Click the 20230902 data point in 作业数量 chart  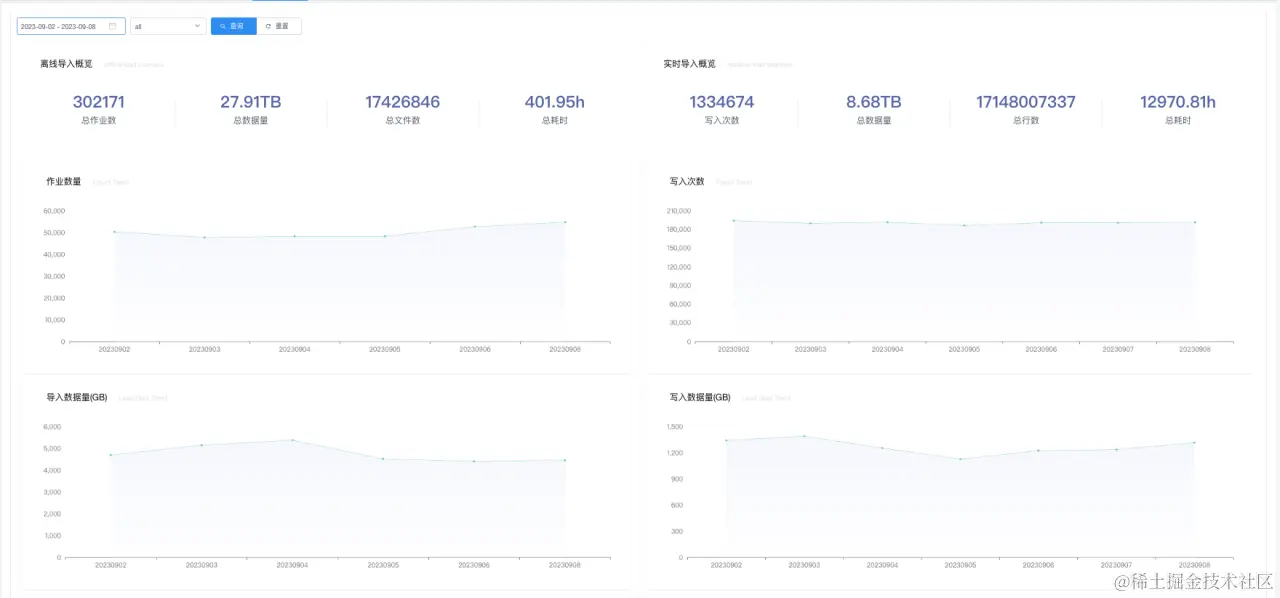pyautogui.click(x=114, y=232)
